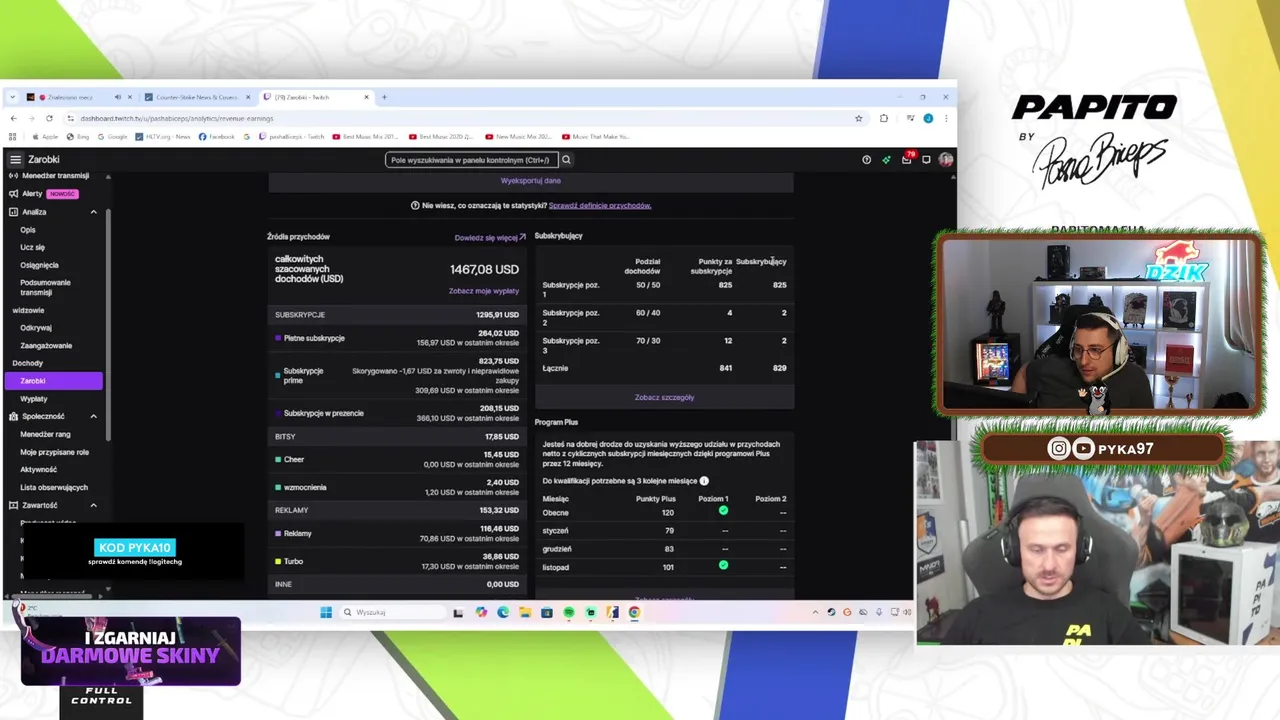Screen dimensions: 1280x720
Task: Click Zobacz moje wypłaty link
Action: [x=484, y=291]
